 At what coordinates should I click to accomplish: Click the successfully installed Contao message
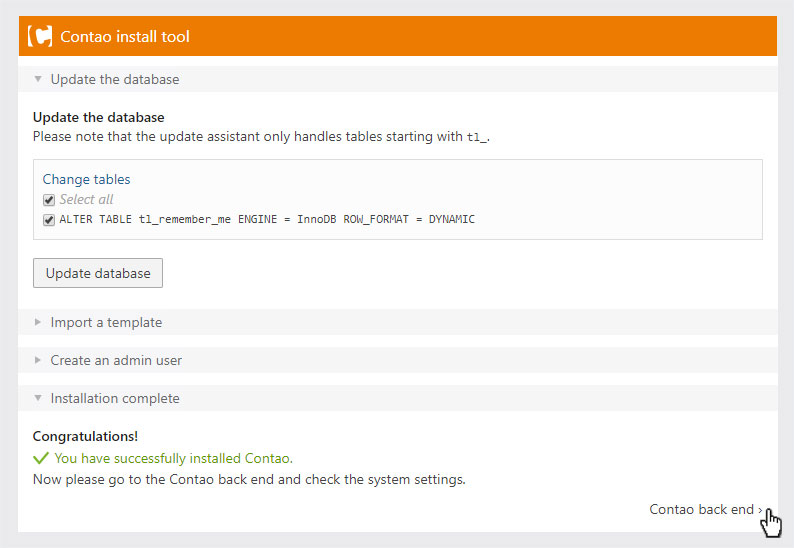(173, 458)
